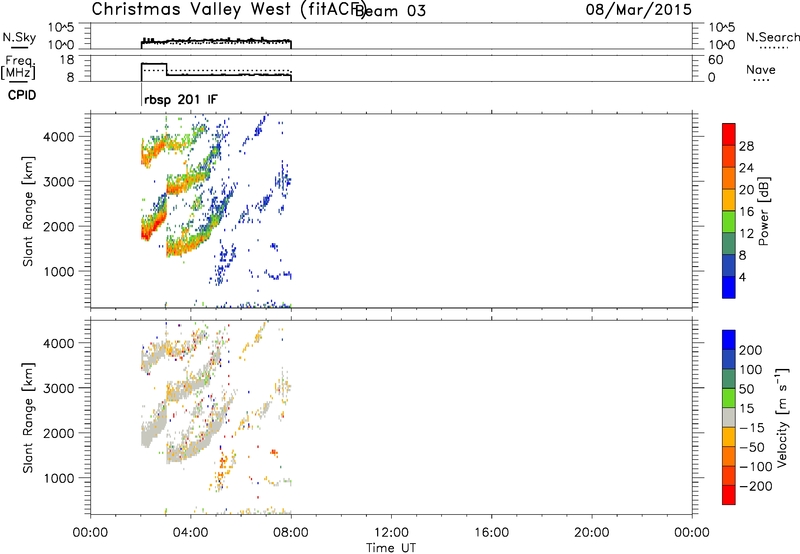Click the noise trace in the N.Sky panel
This screenshot has height=554, width=800.
[216, 41]
